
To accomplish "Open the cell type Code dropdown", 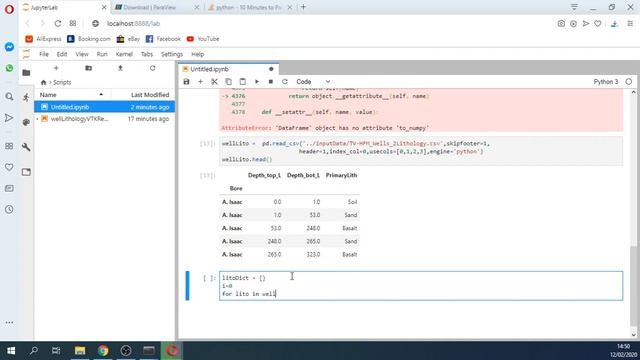I will pyautogui.click(x=313, y=82).
